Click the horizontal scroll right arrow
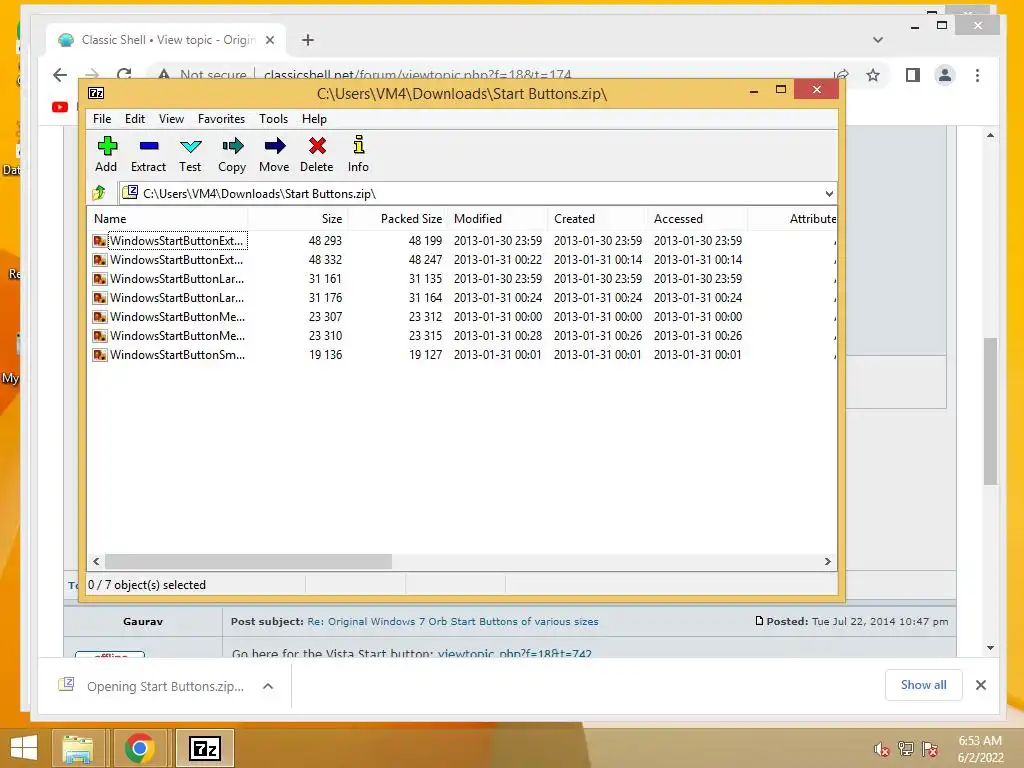Viewport: 1024px width, 768px height. (x=827, y=562)
